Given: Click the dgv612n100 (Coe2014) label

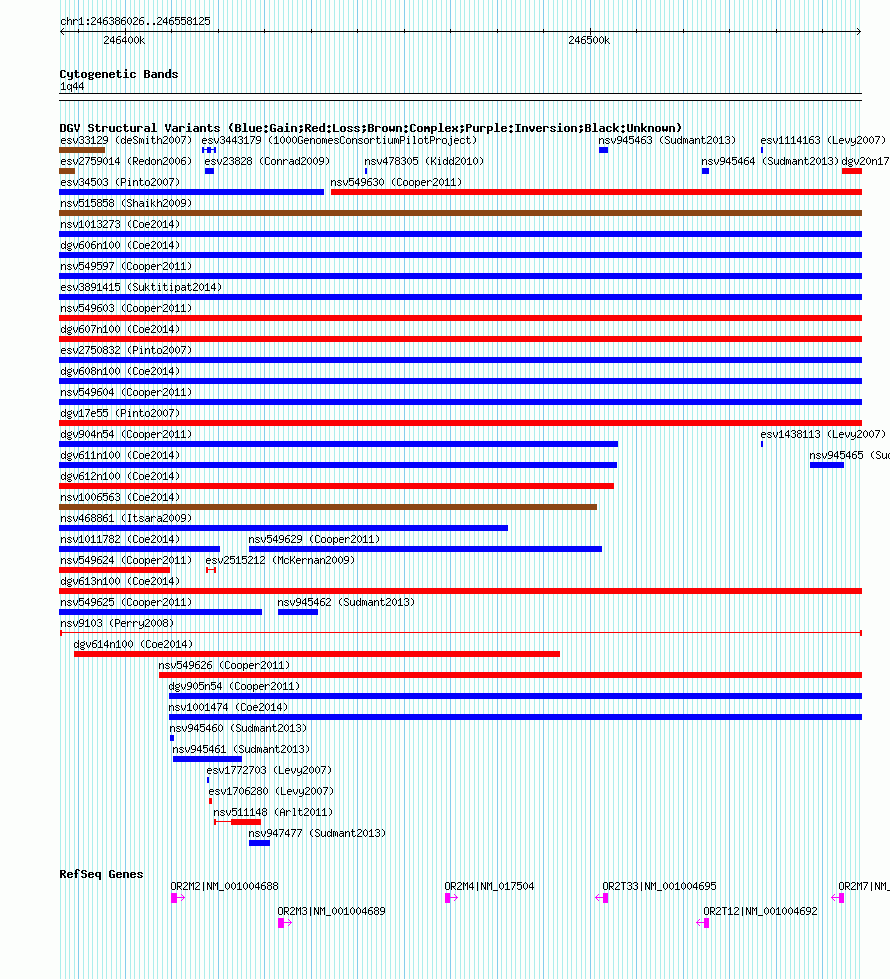Looking at the screenshot, I should (x=120, y=476).
